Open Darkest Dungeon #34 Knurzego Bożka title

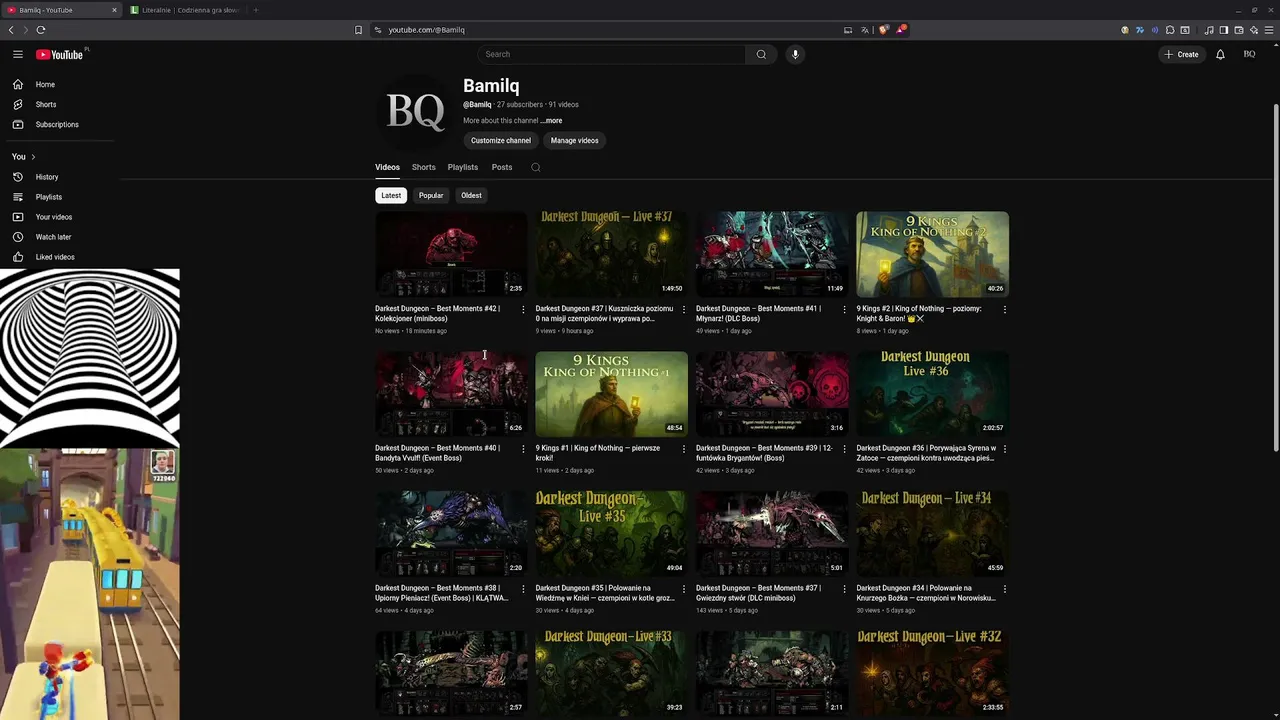click(x=926, y=593)
